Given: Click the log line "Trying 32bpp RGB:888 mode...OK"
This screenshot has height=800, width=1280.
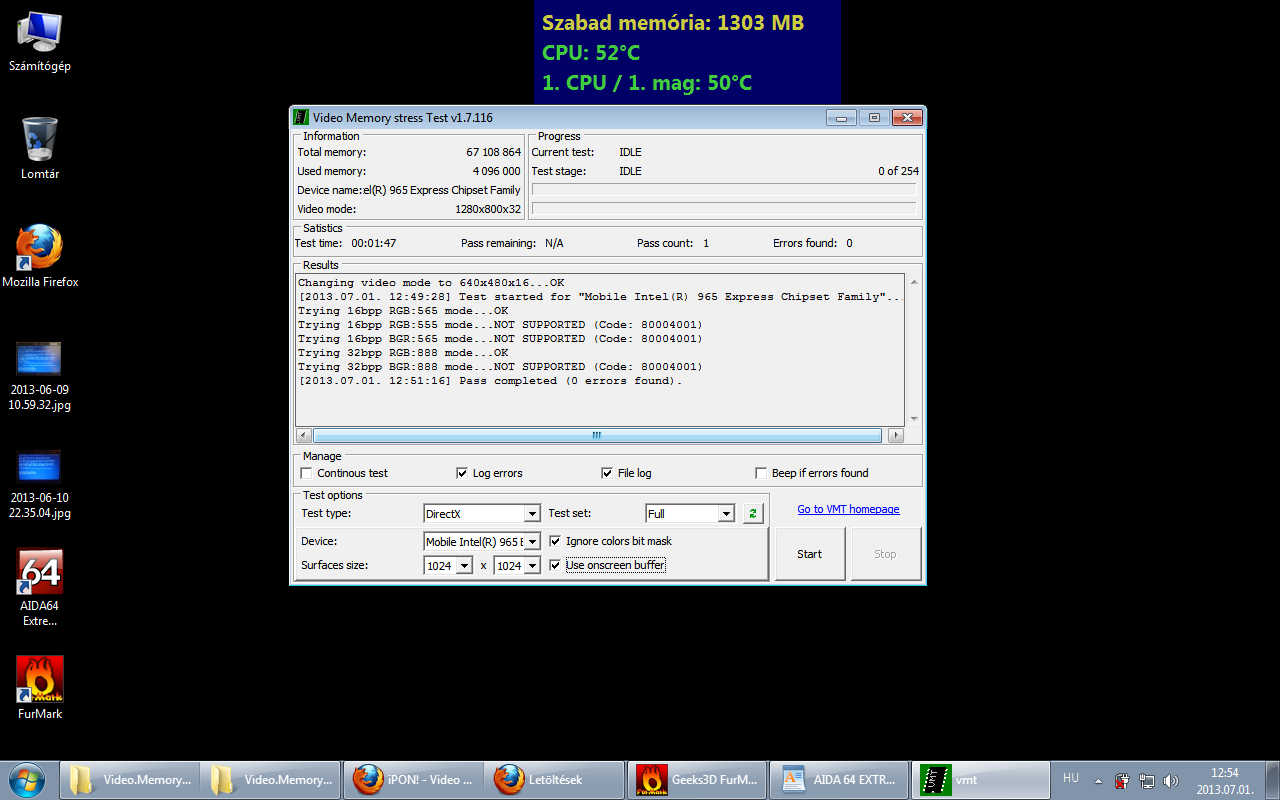Looking at the screenshot, I should click(x=403, y=353).
